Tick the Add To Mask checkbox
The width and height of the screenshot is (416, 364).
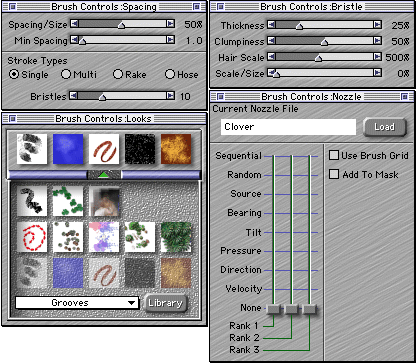click(334, 174)
